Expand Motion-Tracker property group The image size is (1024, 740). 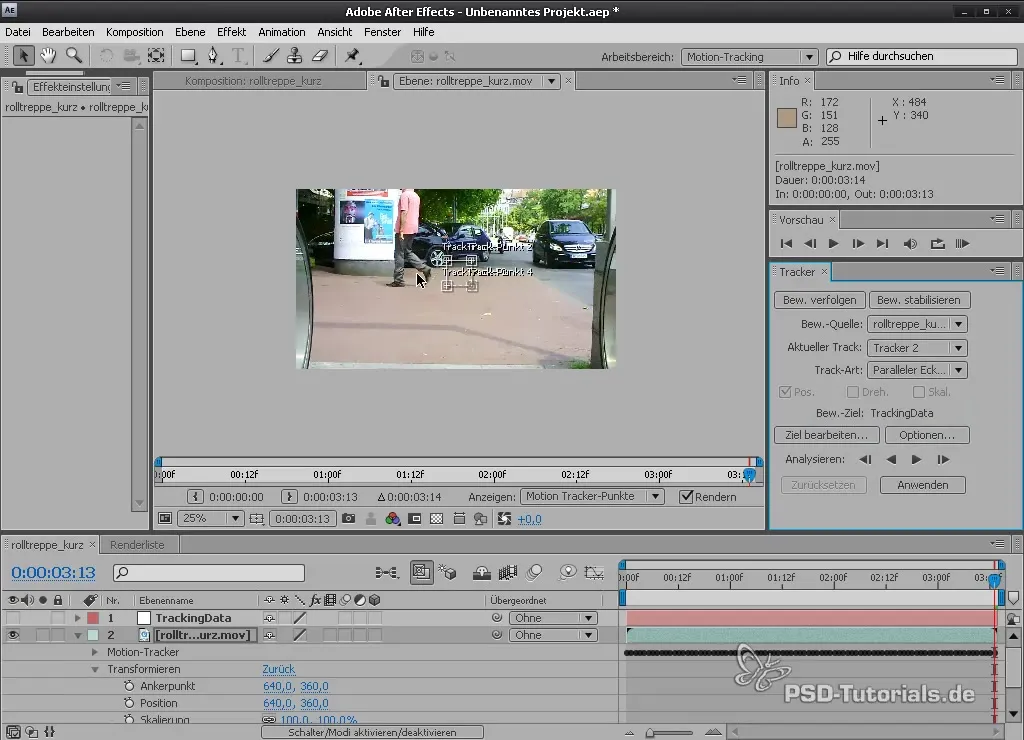[95, 652]
